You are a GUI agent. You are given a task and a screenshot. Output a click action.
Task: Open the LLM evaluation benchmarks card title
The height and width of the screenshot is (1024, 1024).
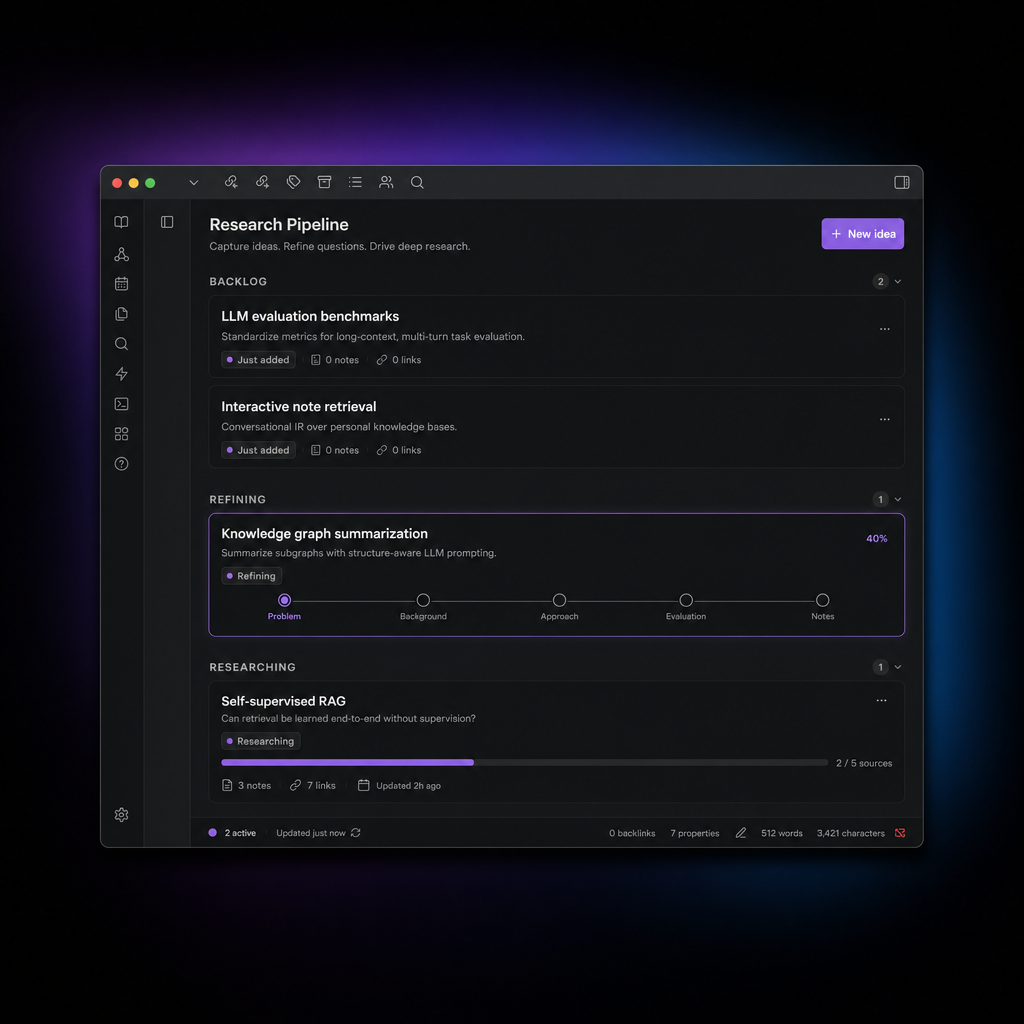[x=310, y=316]
